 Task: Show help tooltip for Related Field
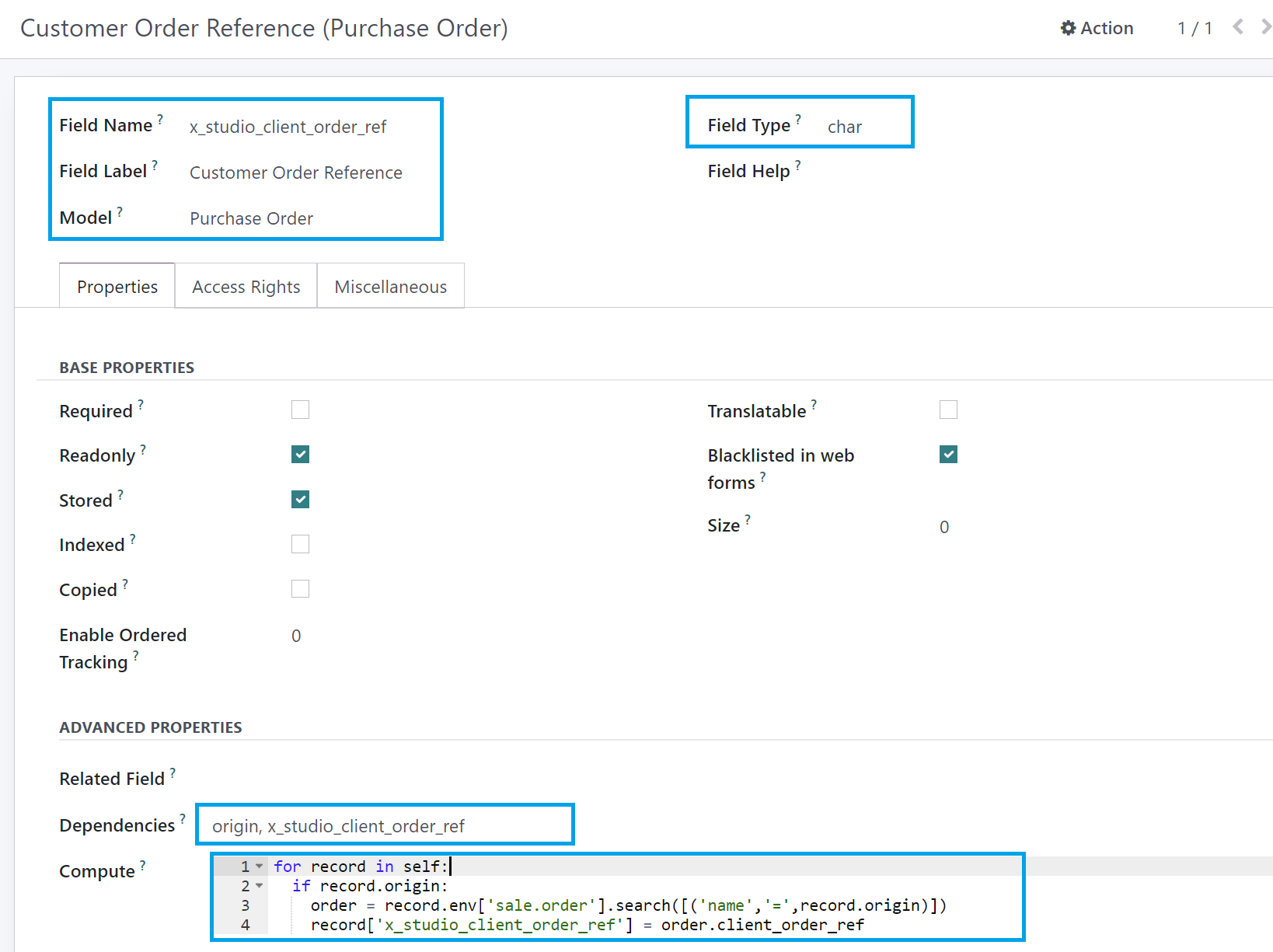point(173,772)
